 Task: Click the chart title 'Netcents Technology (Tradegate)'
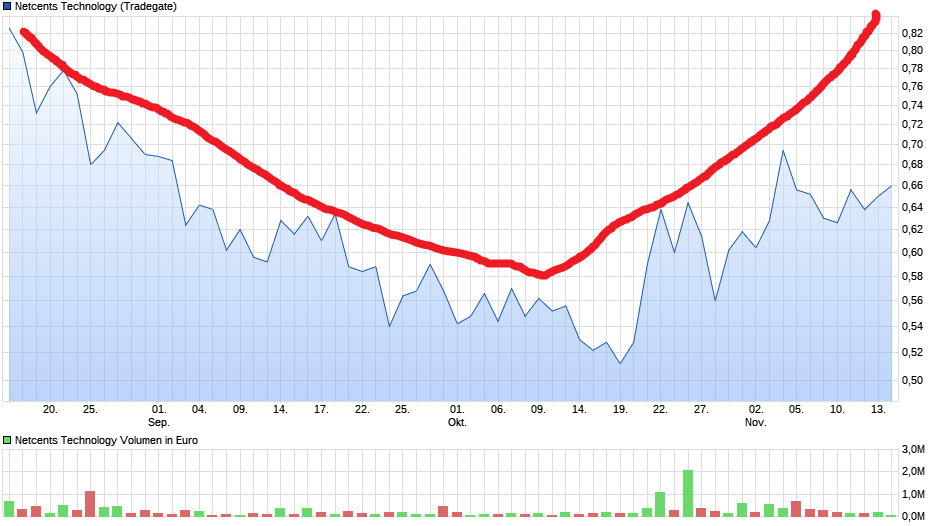(x=96, y=7)
